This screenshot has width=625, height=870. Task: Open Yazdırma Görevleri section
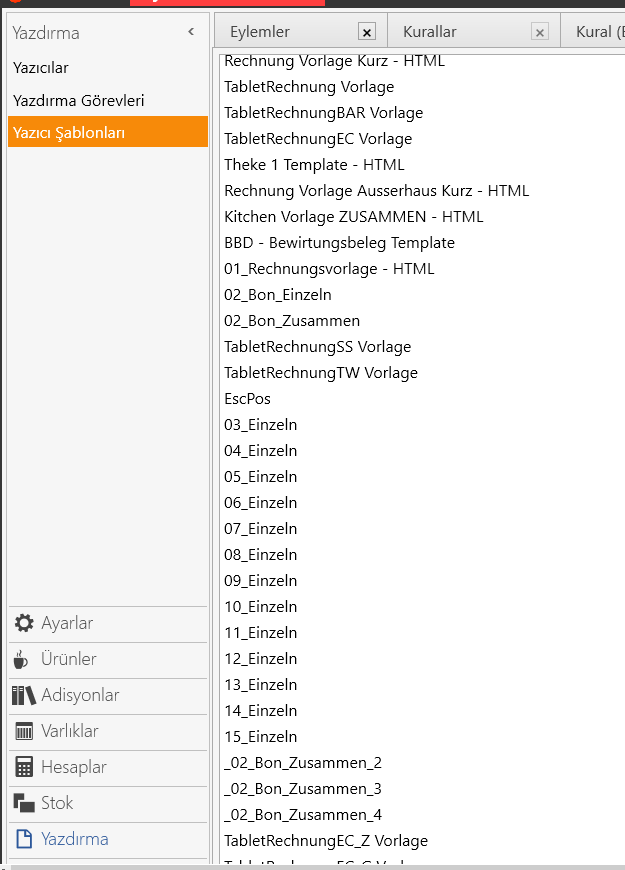[x=79, y=100]
